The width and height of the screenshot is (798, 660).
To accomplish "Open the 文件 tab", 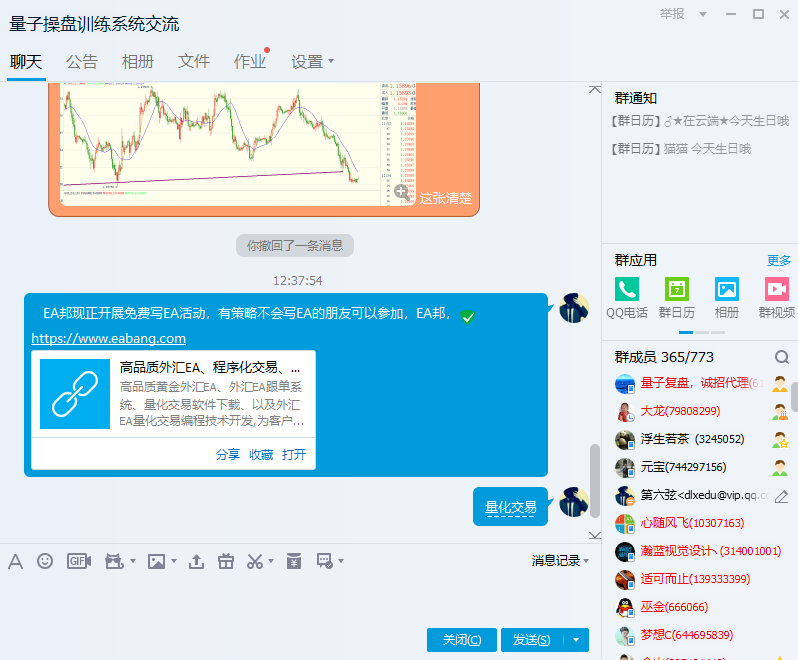I will tap(194, 62).
